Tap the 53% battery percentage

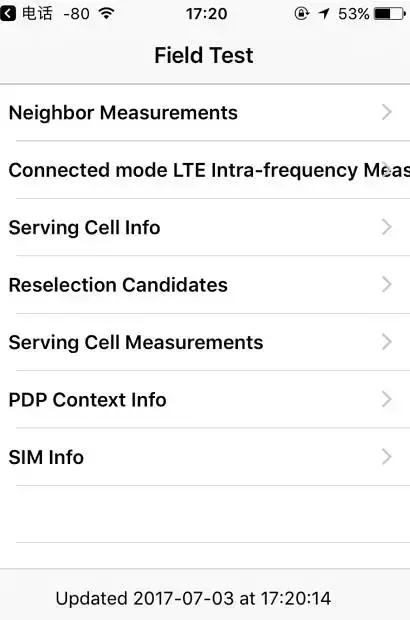point(353,14)
